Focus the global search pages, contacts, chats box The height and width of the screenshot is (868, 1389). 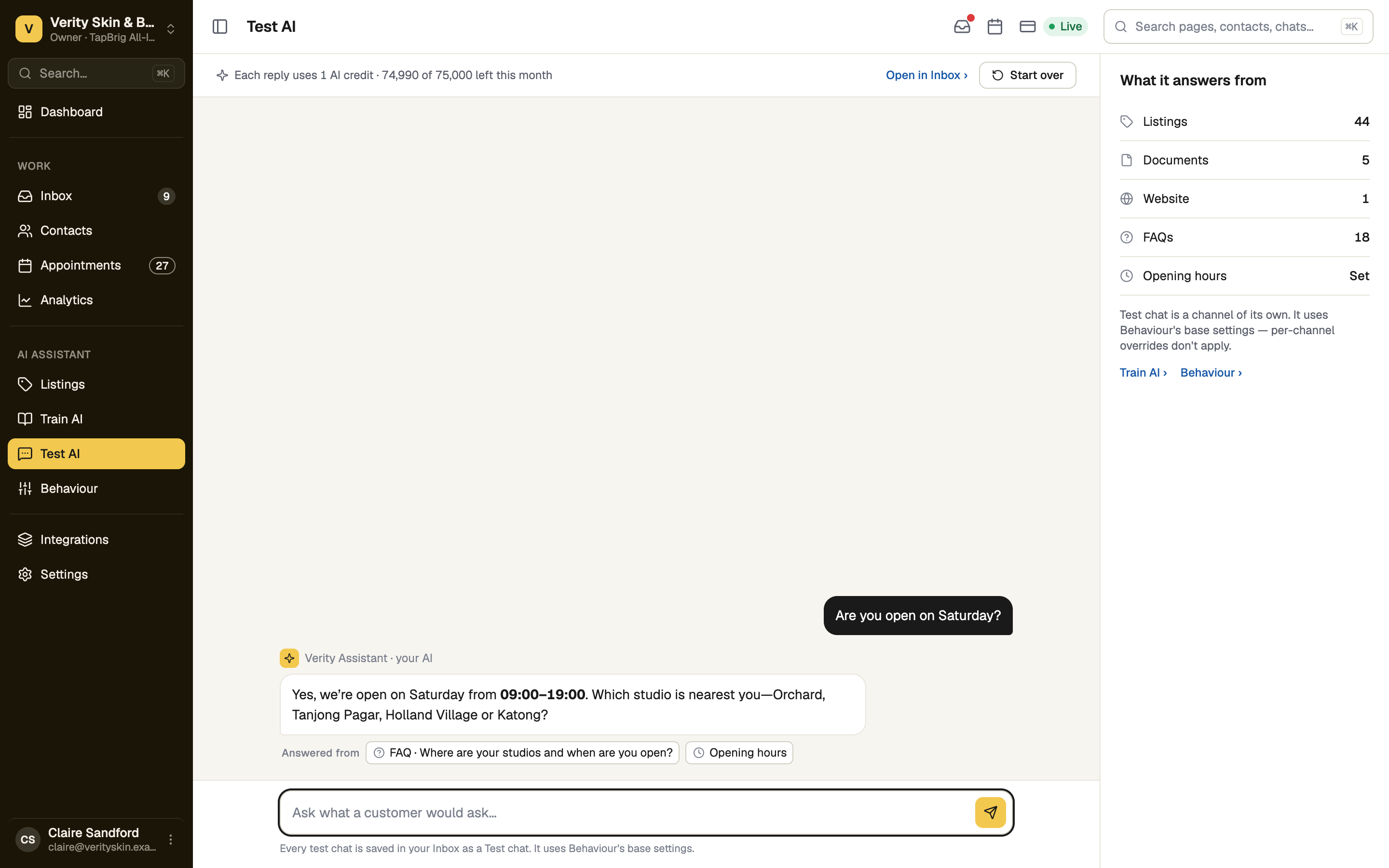tap(1238, 27)
